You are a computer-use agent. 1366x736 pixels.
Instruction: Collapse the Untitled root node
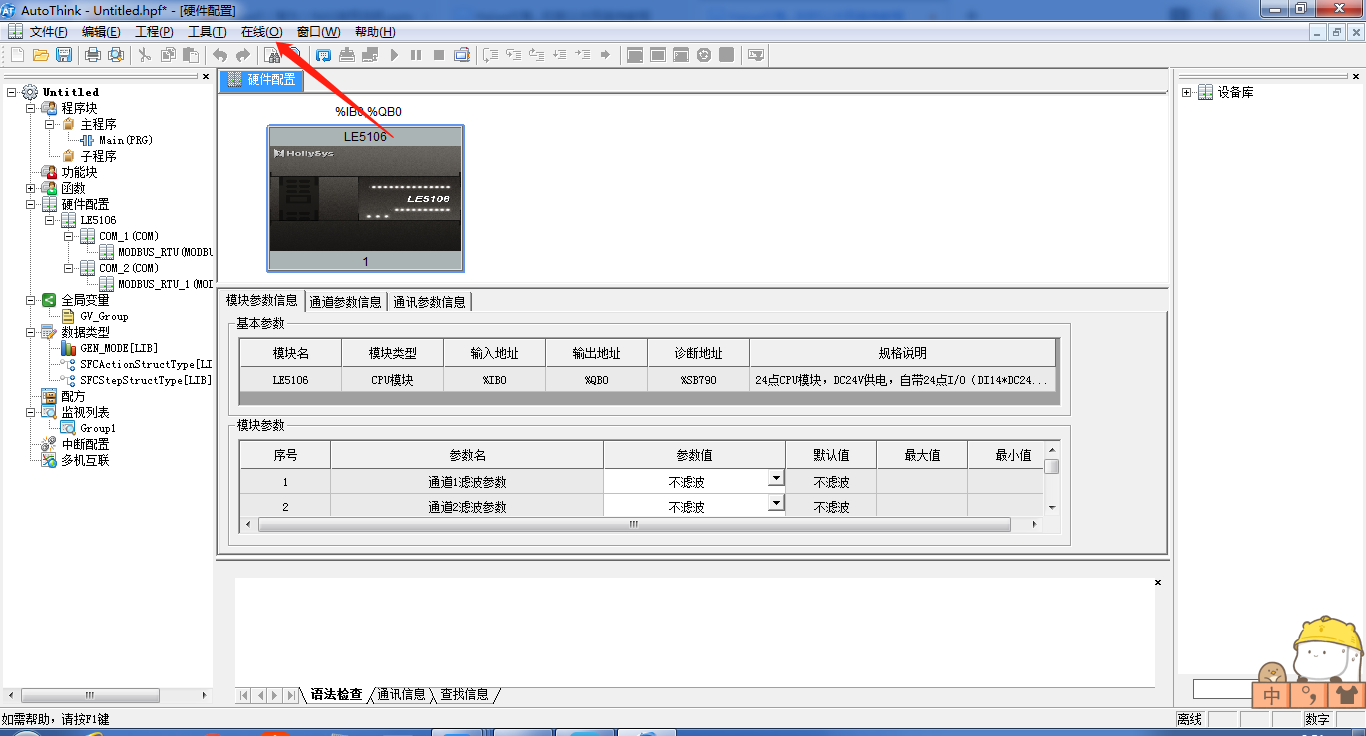[11, 92]
